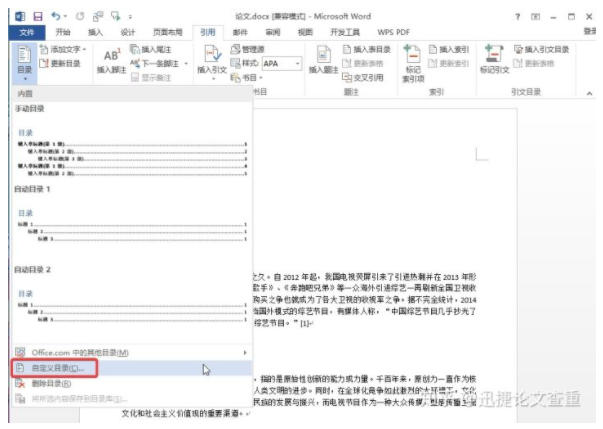
Task: Switch to the 插入 tab
Action: pyautogui.click(x=95, y=32)
